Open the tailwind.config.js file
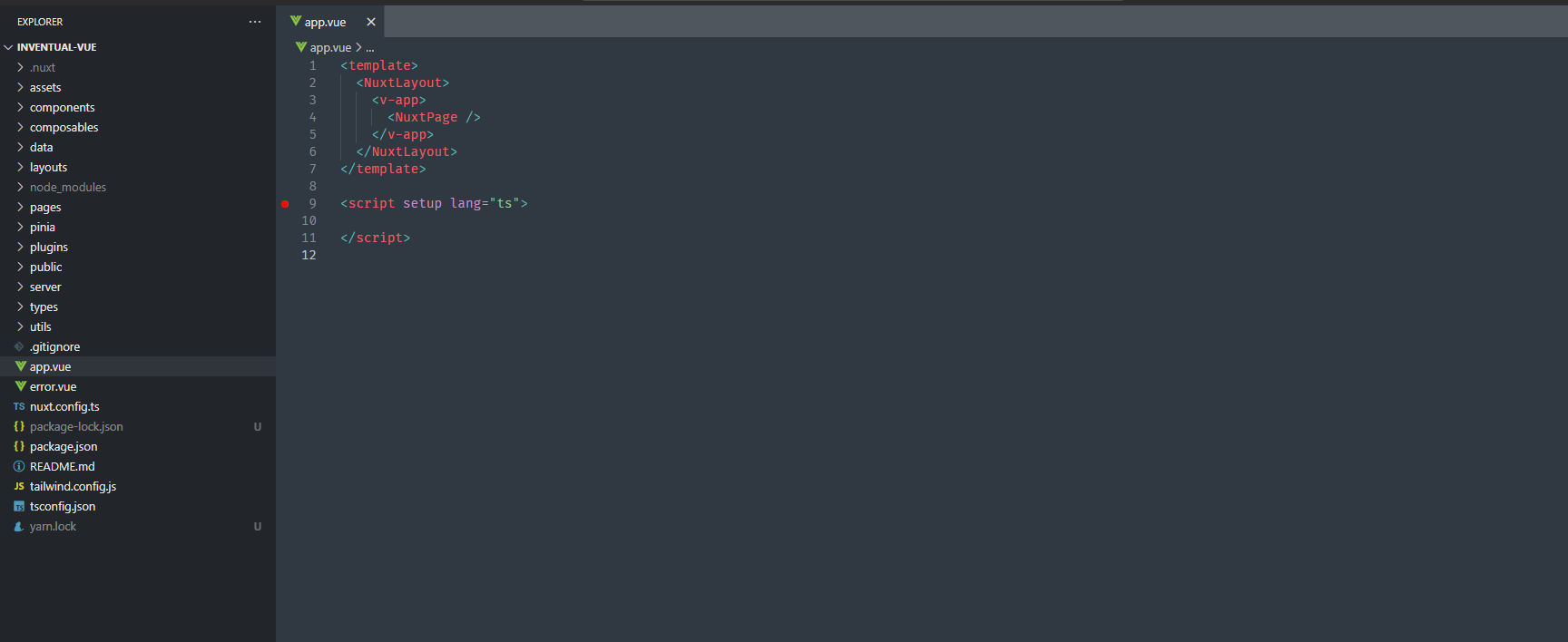 pyautogui.click(x=73, y=486)
